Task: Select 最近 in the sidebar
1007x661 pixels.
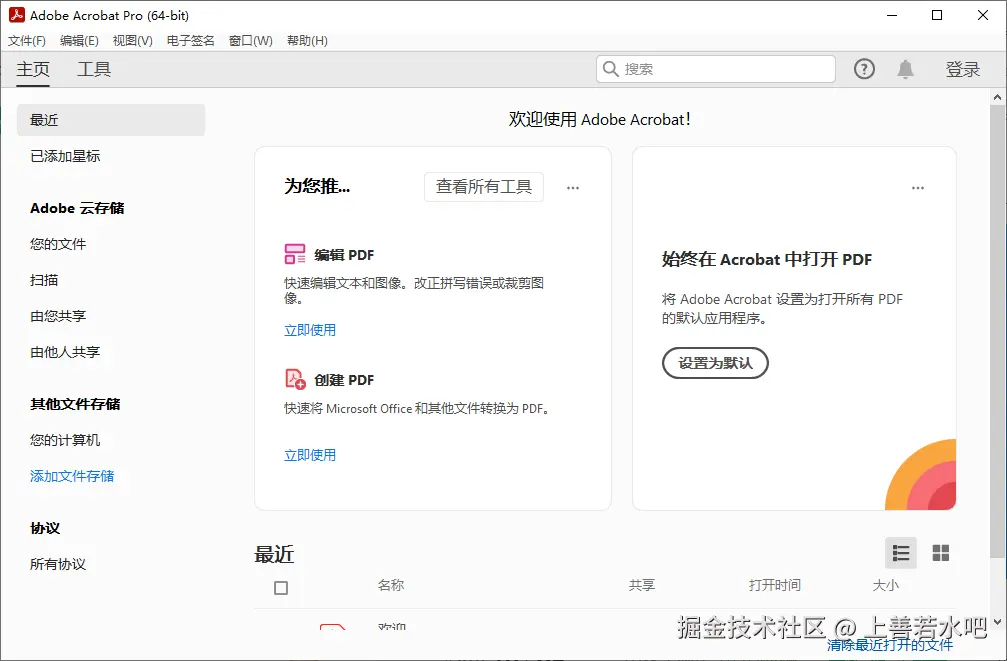Action: pos(110,120)
